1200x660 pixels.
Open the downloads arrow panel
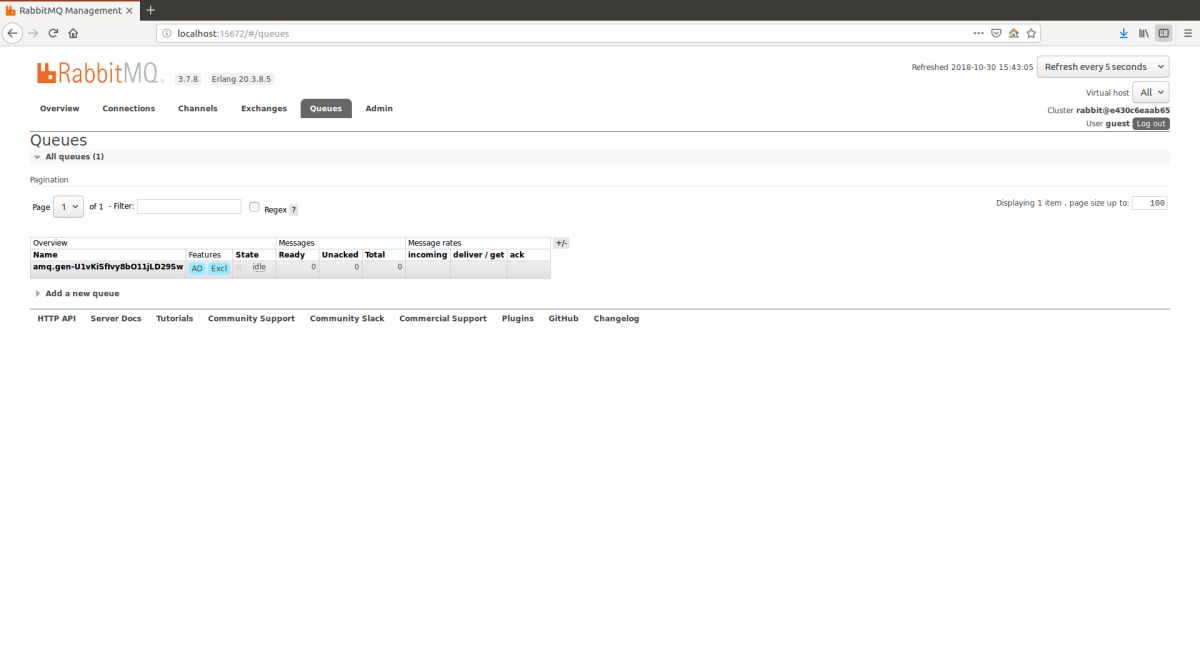(x=1122, y=33)
